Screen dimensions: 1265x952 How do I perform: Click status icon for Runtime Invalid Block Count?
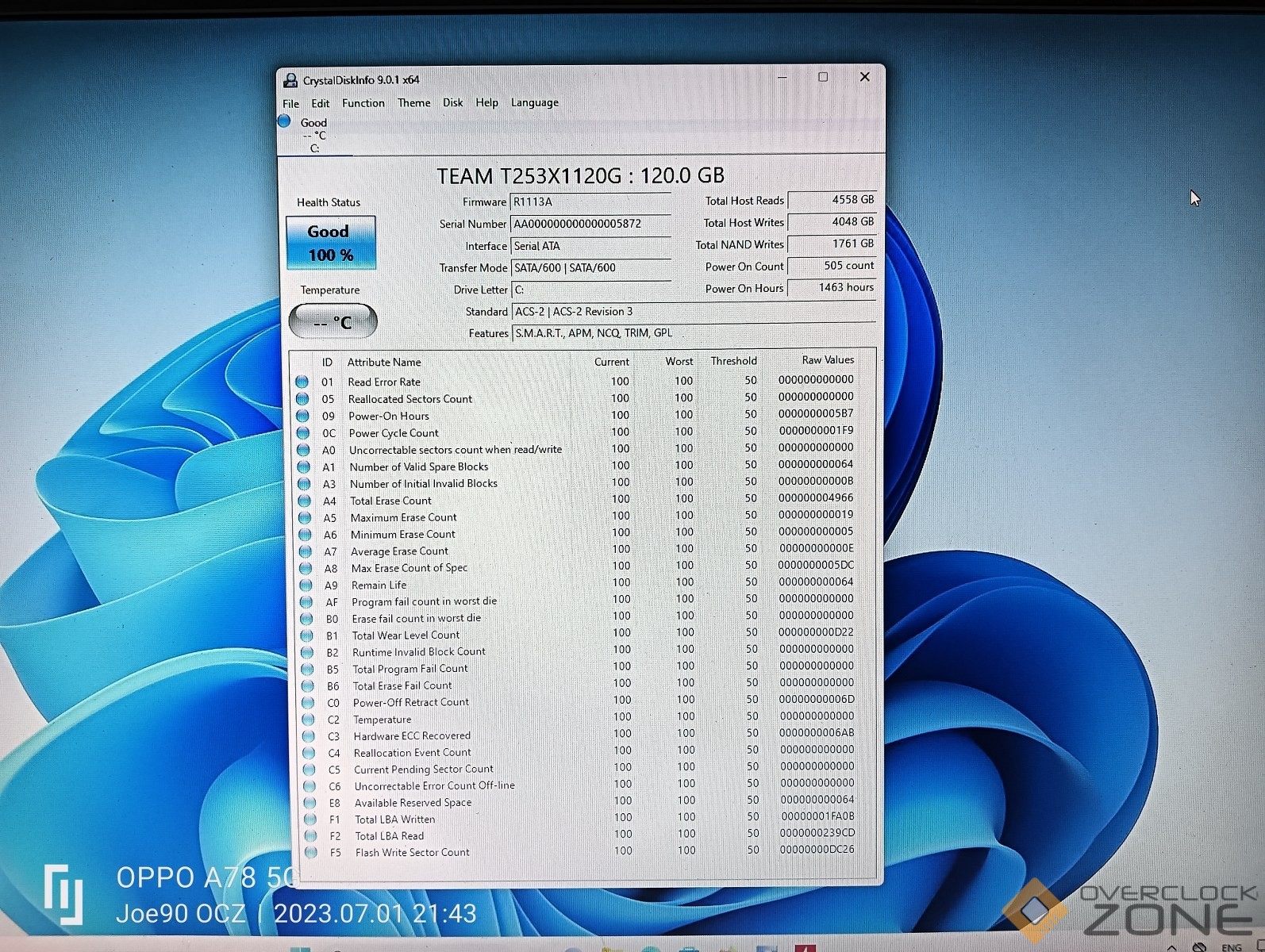click(307, 652)
